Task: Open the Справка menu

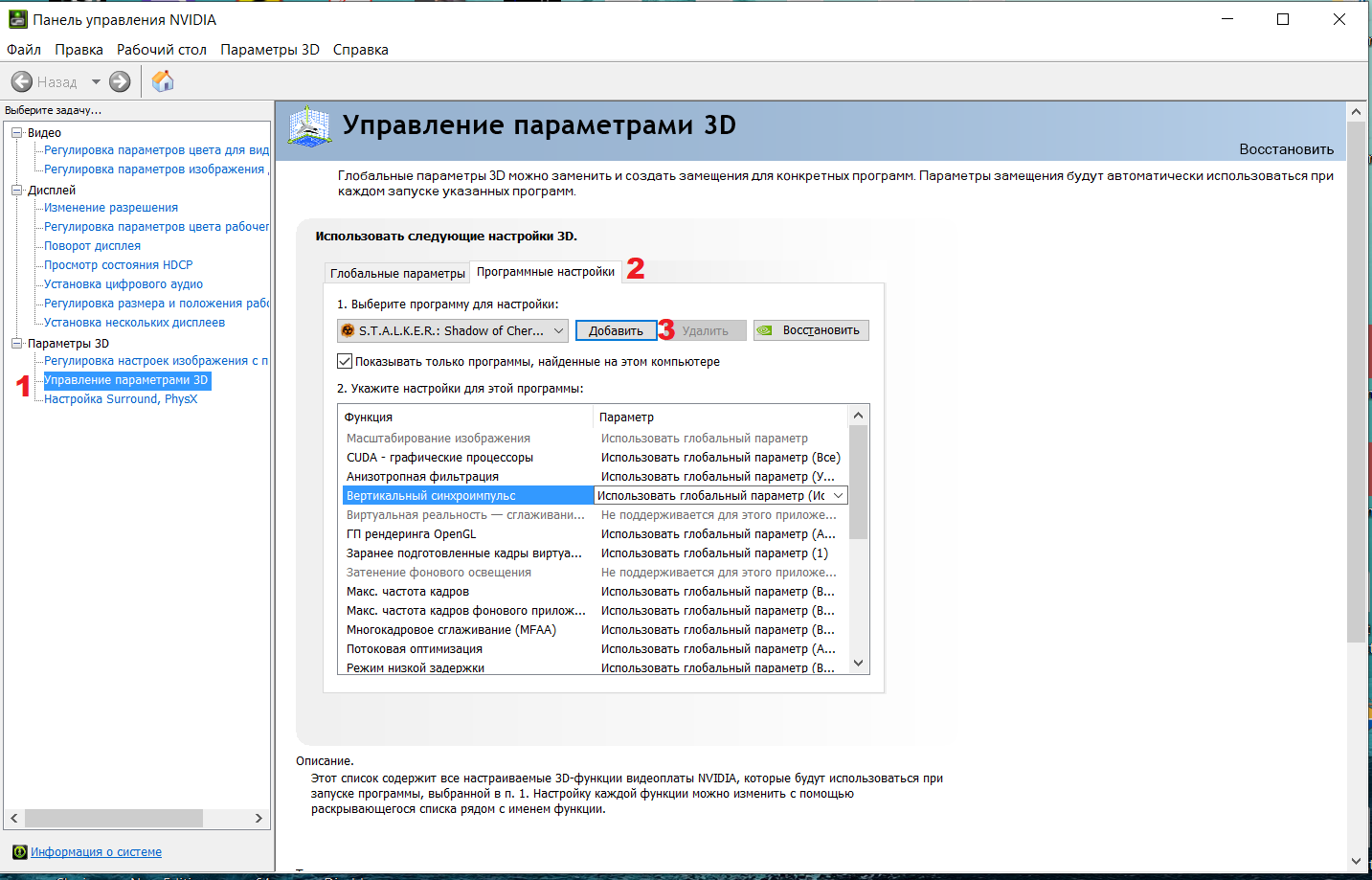Action: pos(361,50)
